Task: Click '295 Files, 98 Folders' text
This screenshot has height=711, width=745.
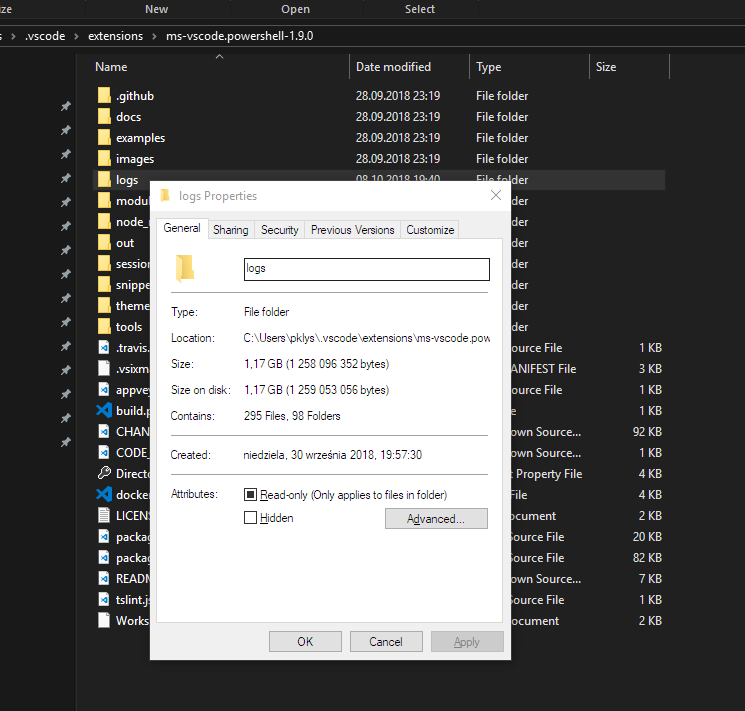Action: pyautogui.click(x=292, y=416)
